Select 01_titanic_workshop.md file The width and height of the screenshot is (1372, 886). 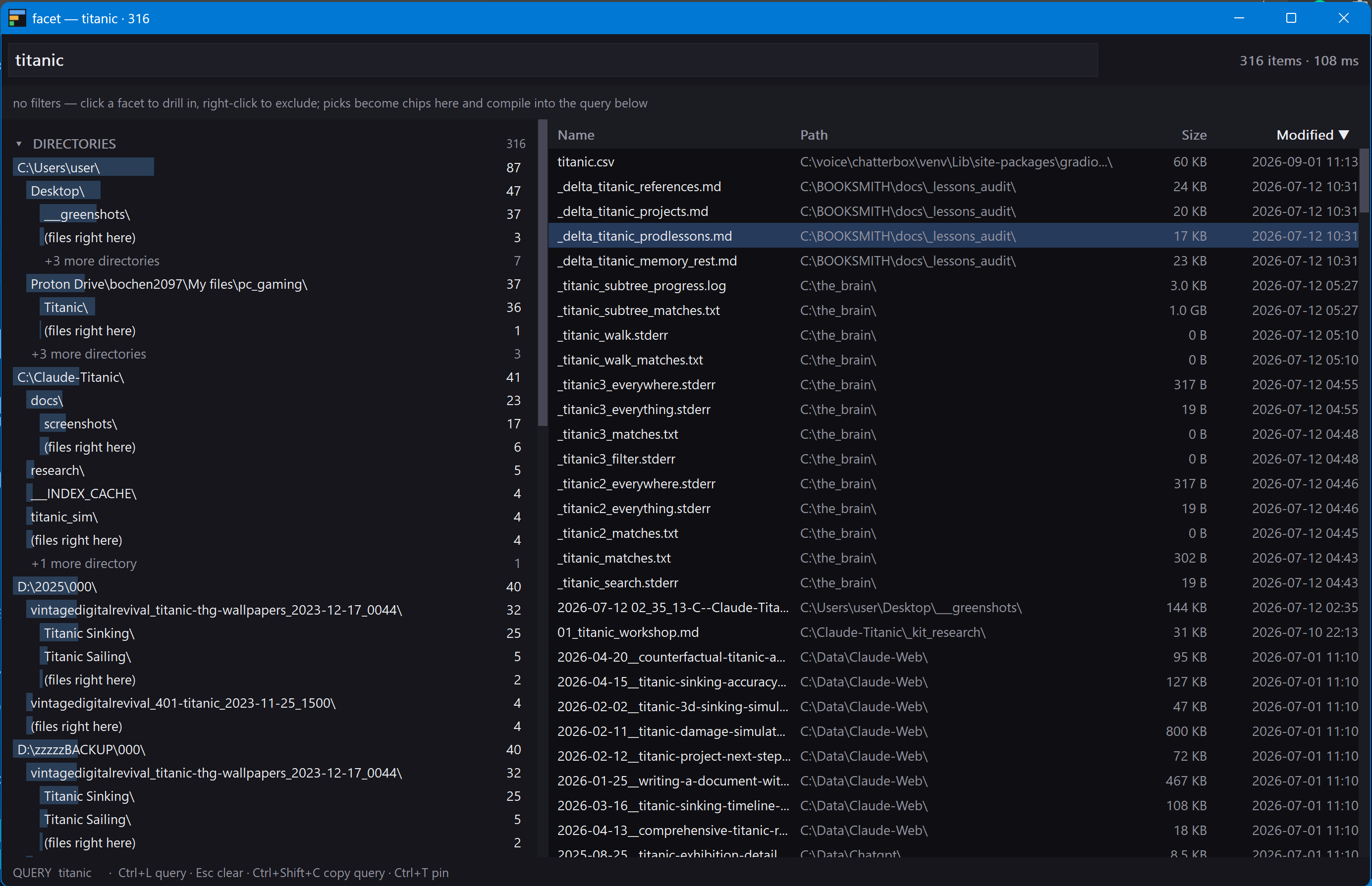954,632
